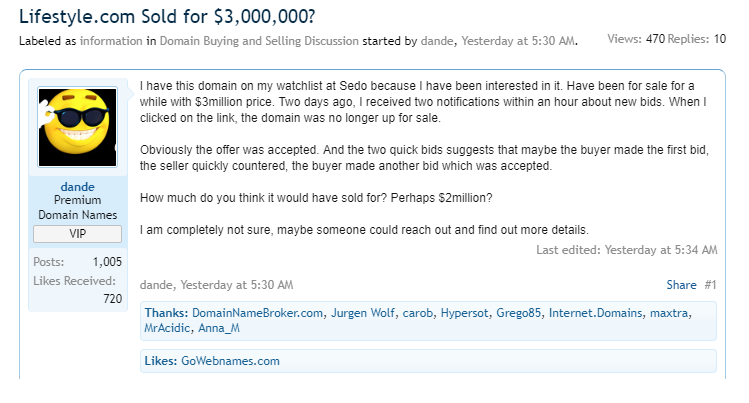Open MrAcidic profile link
Viewport: 749px width, 403px height.
pos(171,328)
